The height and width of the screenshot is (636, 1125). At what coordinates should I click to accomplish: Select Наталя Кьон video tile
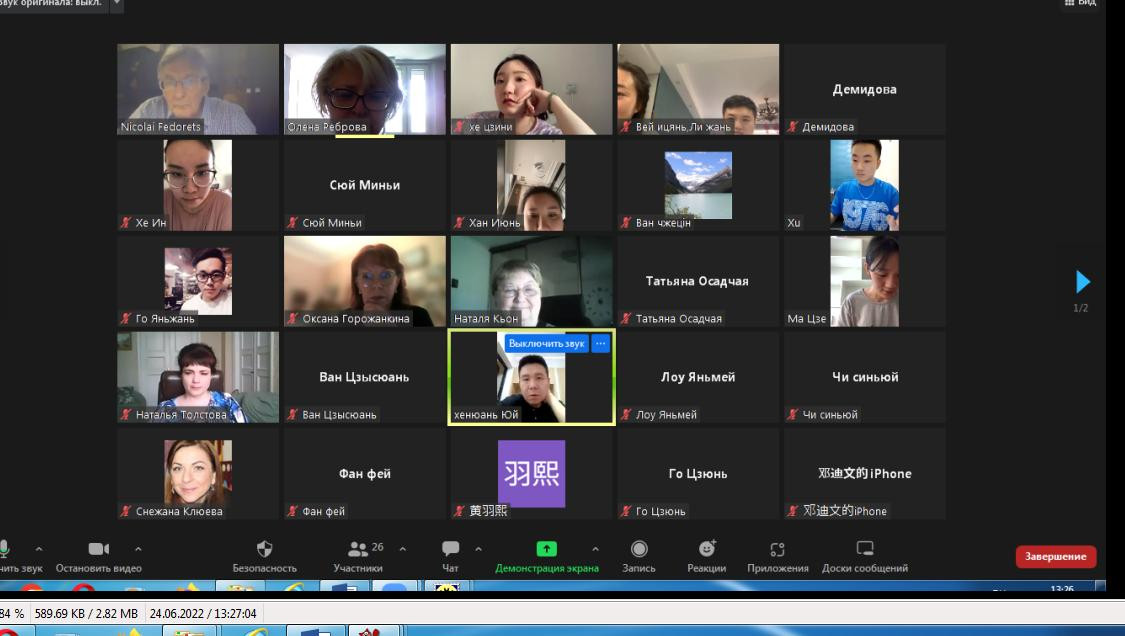click(x=532, y=281)
